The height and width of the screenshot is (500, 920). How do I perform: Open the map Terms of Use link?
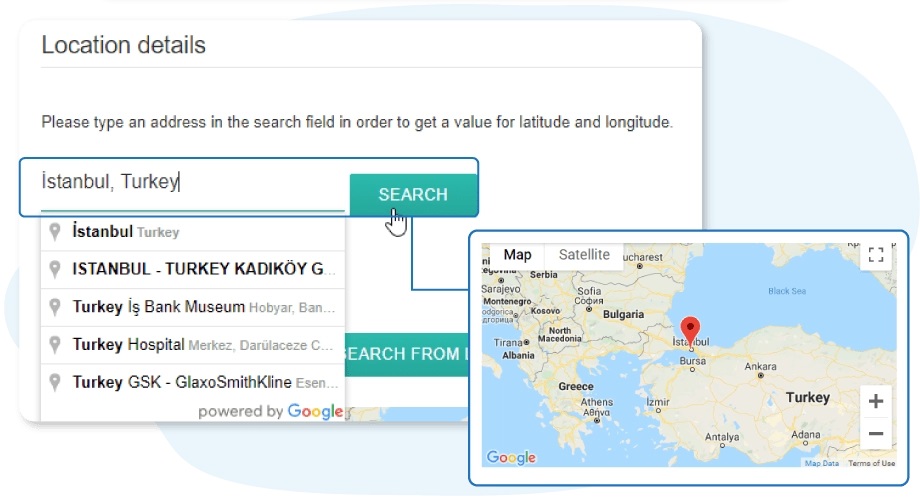pos(871,464)
